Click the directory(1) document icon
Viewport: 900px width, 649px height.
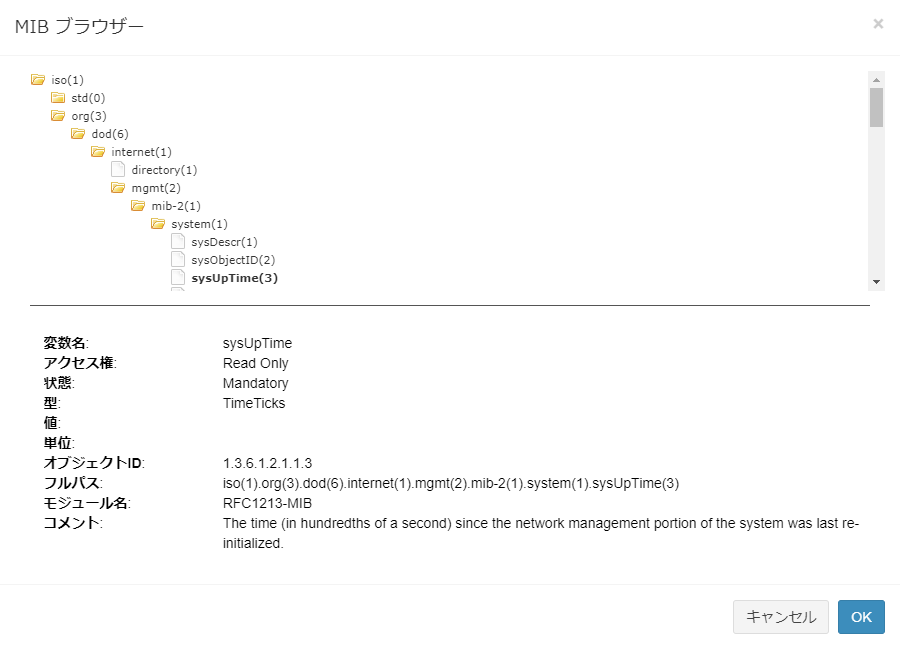point(118,169)
